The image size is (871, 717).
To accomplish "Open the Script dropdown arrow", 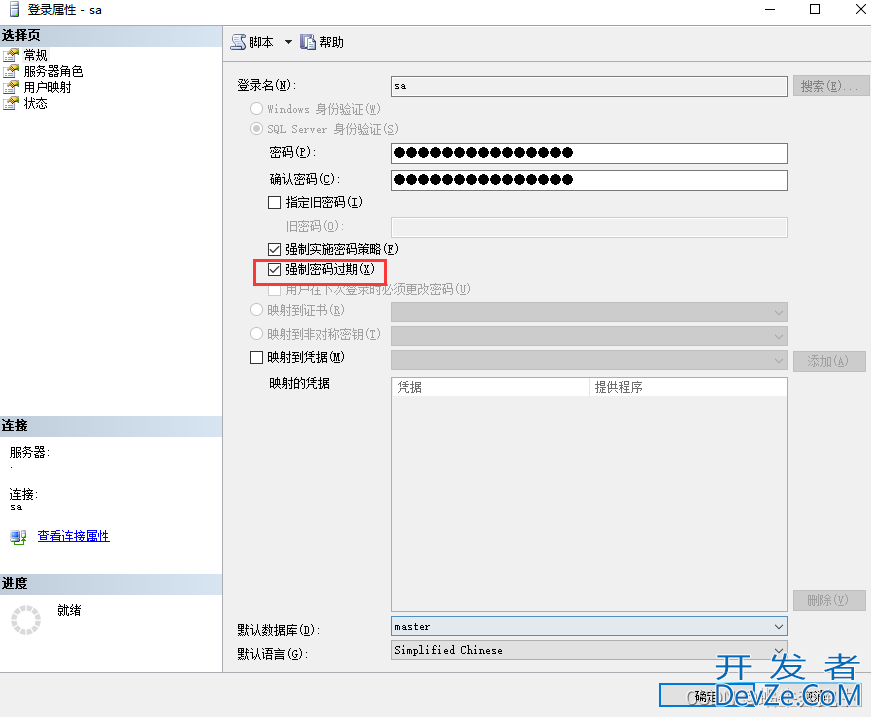I will click(x=288, y=42).
